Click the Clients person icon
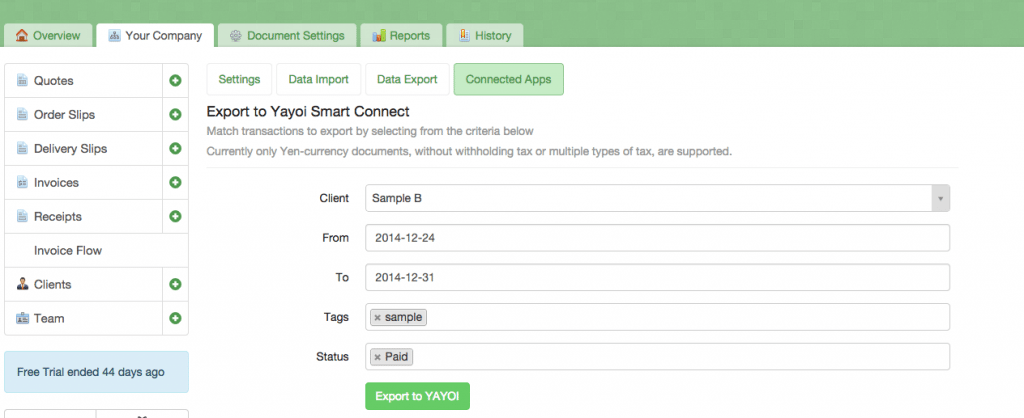Viewport: 1024px width, 418px height. pos(22,285)
